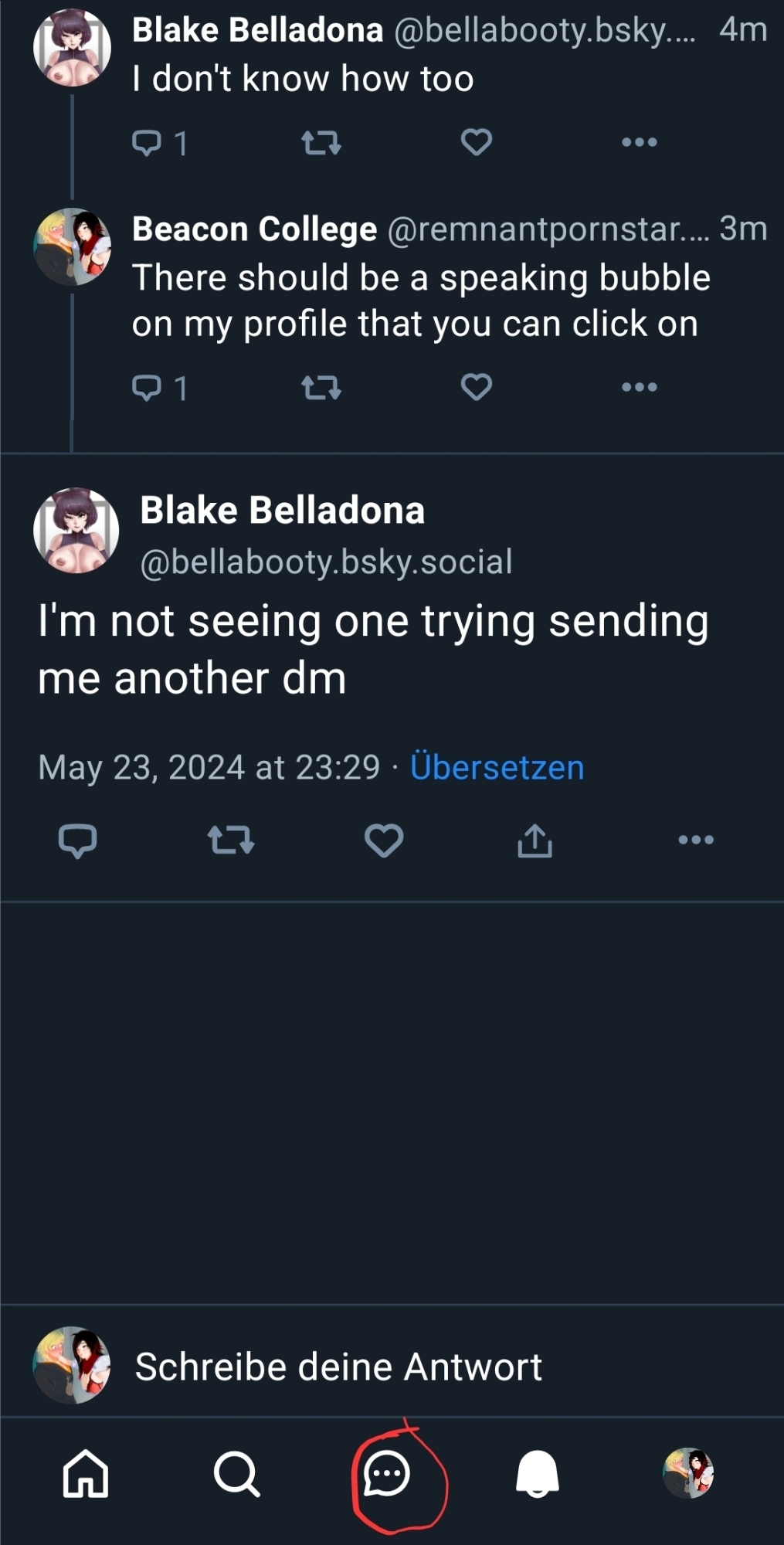Open the Search tab in bottom bar
The image size is (784, 1545).
click(x=236, y=1474)
